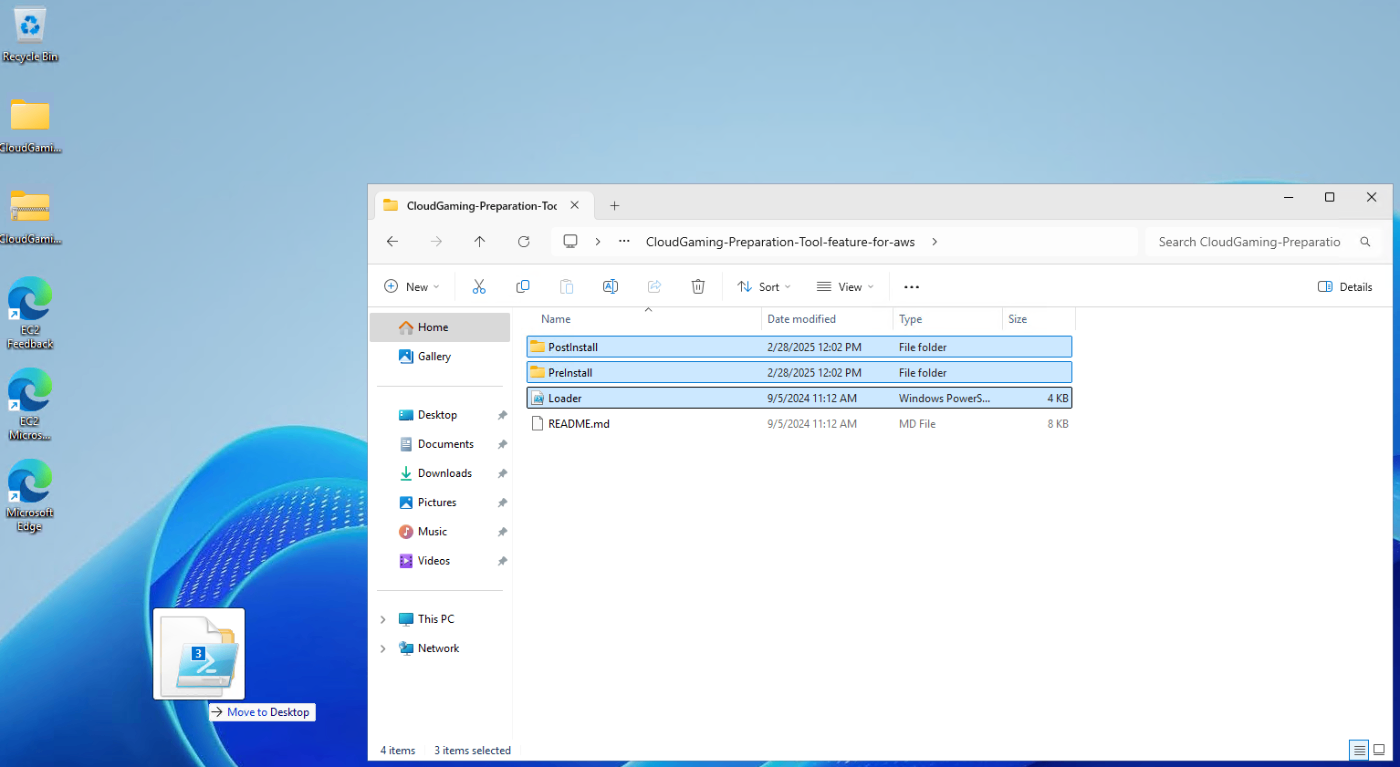Select the plain CloudGaming desktop folder
This screenshot has width=1400, height=767.
(x=30, y=125)
